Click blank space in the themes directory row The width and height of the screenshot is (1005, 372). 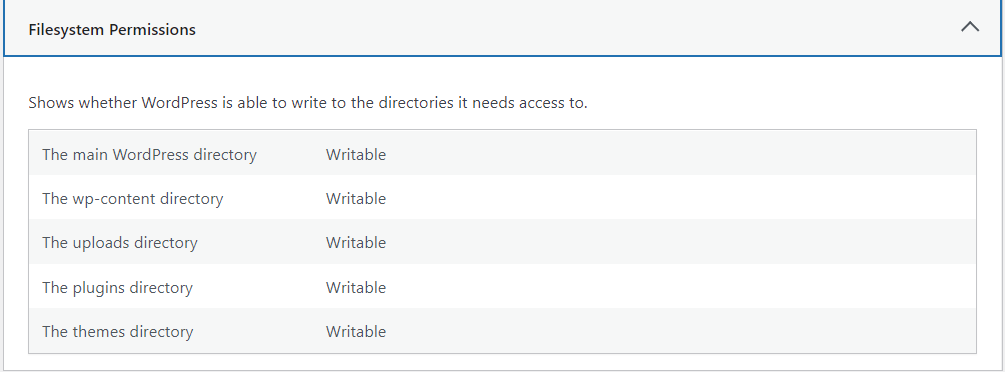tap(679, 332)
